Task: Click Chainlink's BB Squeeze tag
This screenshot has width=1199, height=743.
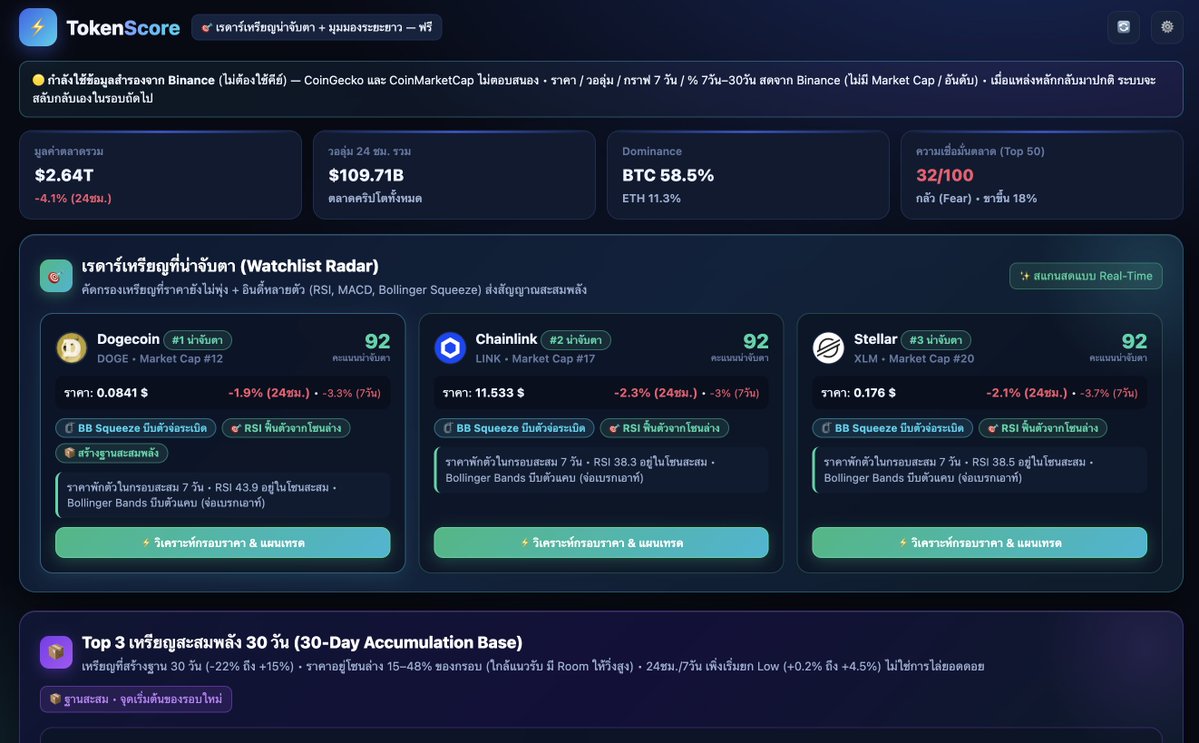Action: 514,428
